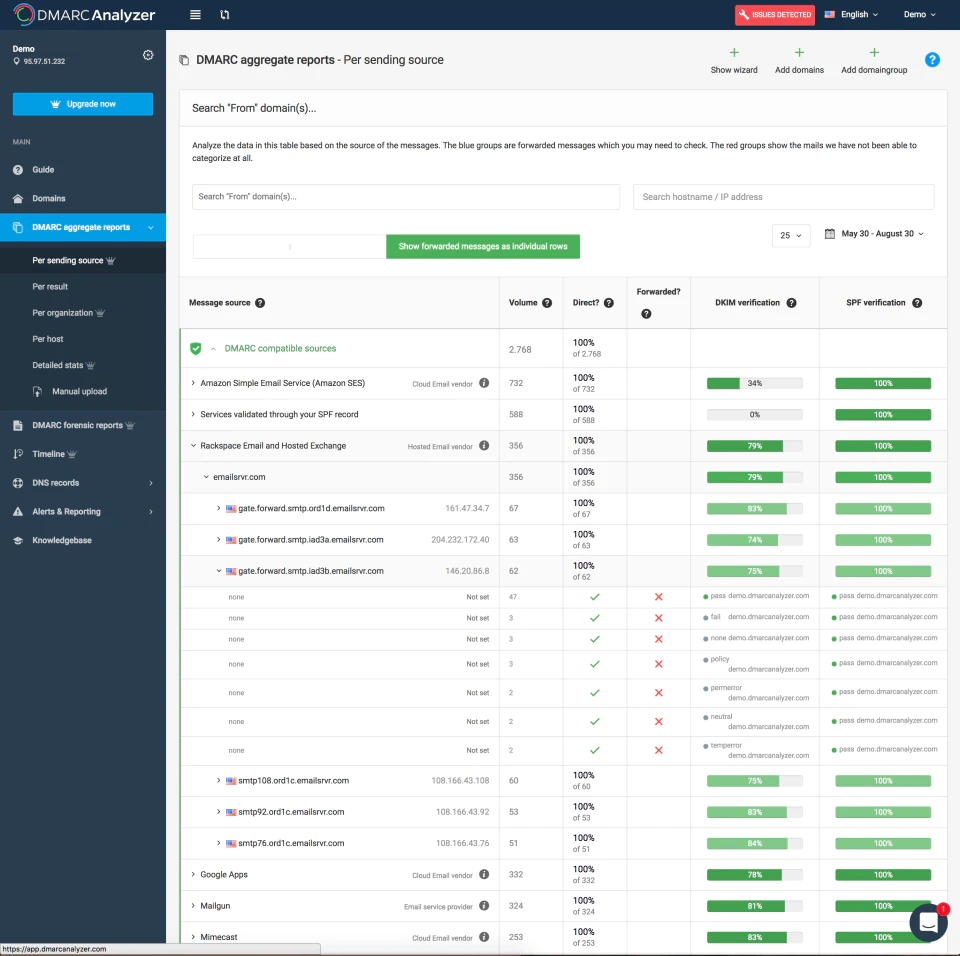Click the blue help question mark icon

tap(932, 59)
